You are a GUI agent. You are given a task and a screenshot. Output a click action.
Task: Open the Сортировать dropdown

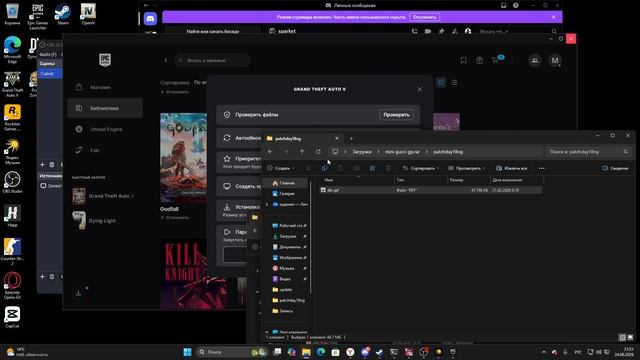pos(421,168)
